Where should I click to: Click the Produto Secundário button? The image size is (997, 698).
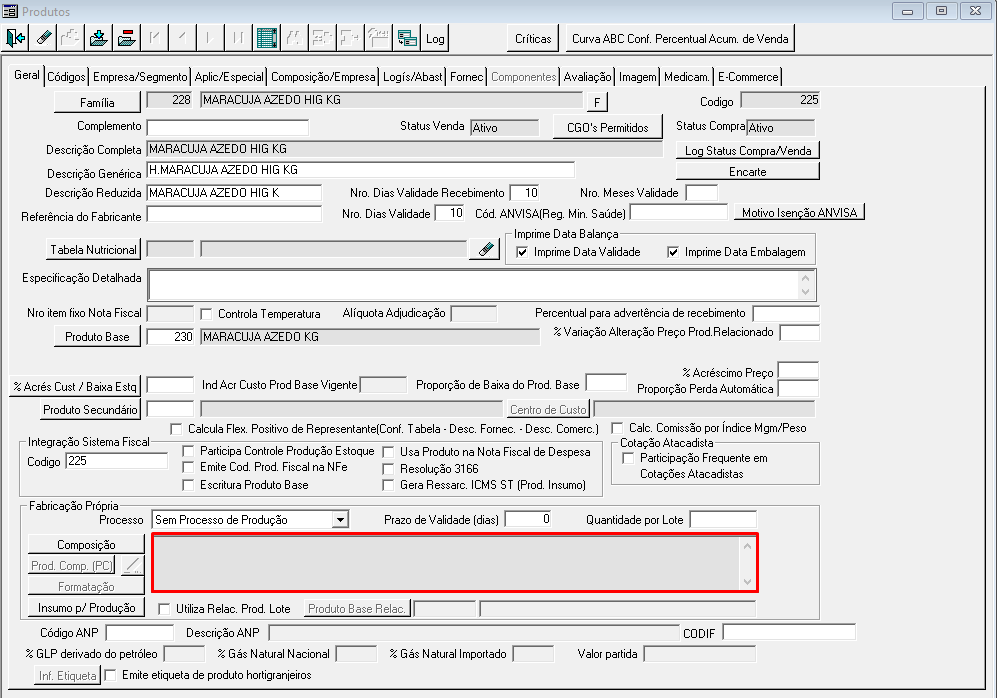[90, 409]
